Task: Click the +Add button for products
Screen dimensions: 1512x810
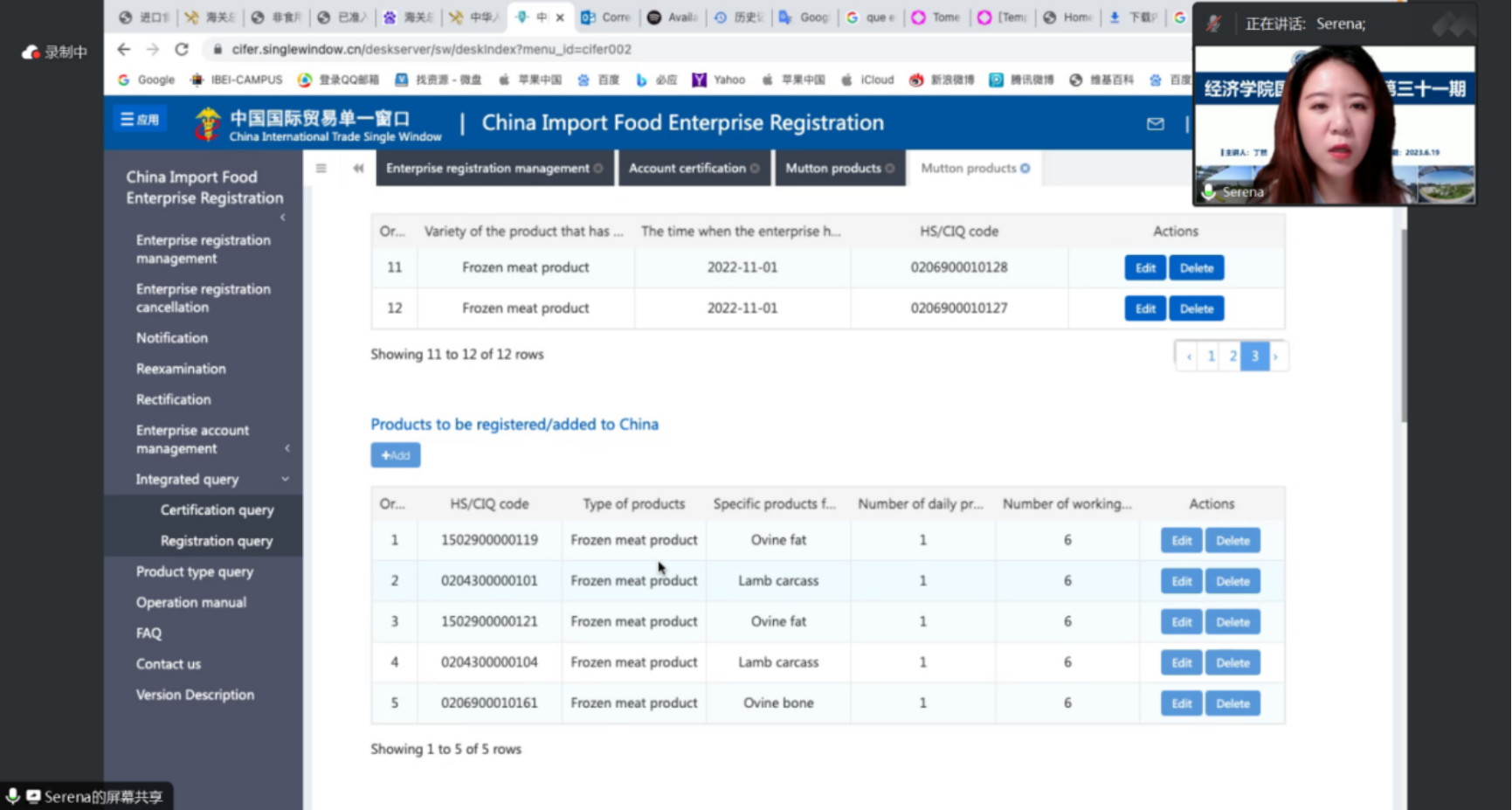Action: (x=395, y=455)
